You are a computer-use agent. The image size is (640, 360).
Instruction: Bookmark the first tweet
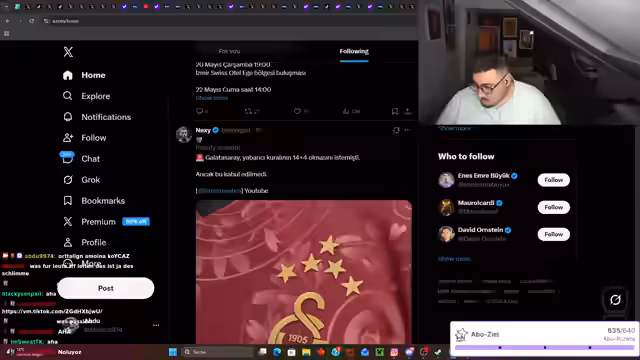coord(395,111)
